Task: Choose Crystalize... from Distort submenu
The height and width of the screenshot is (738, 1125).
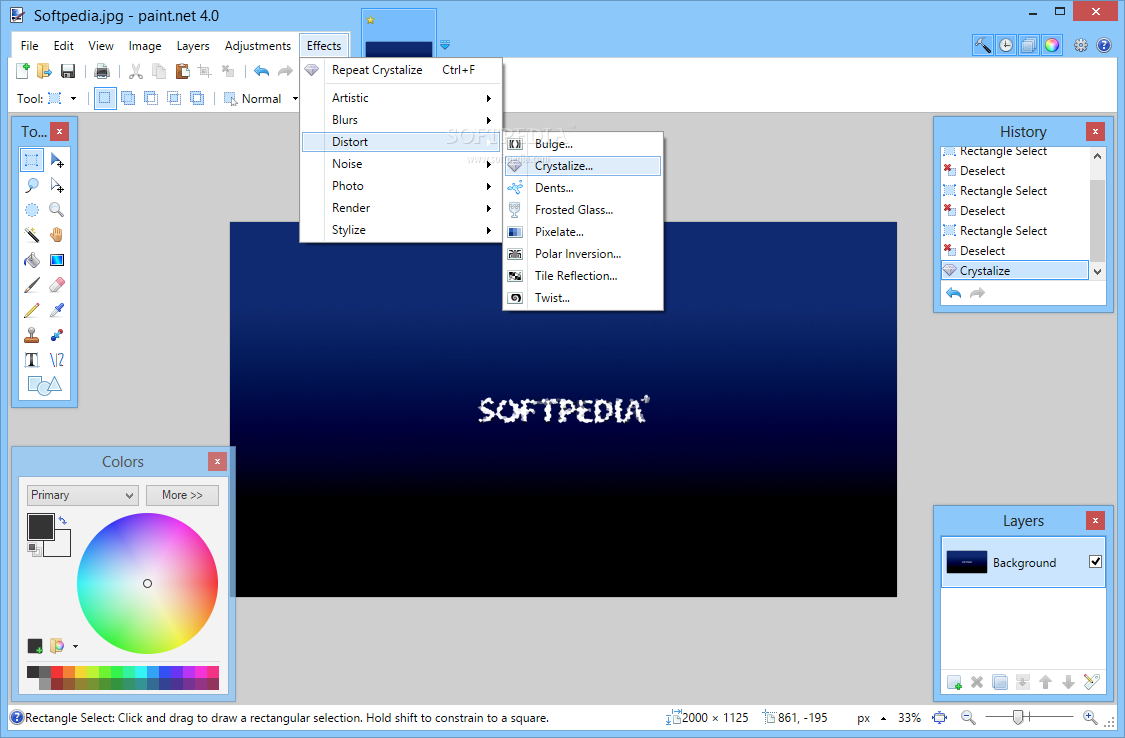Action: click(583, 166)
